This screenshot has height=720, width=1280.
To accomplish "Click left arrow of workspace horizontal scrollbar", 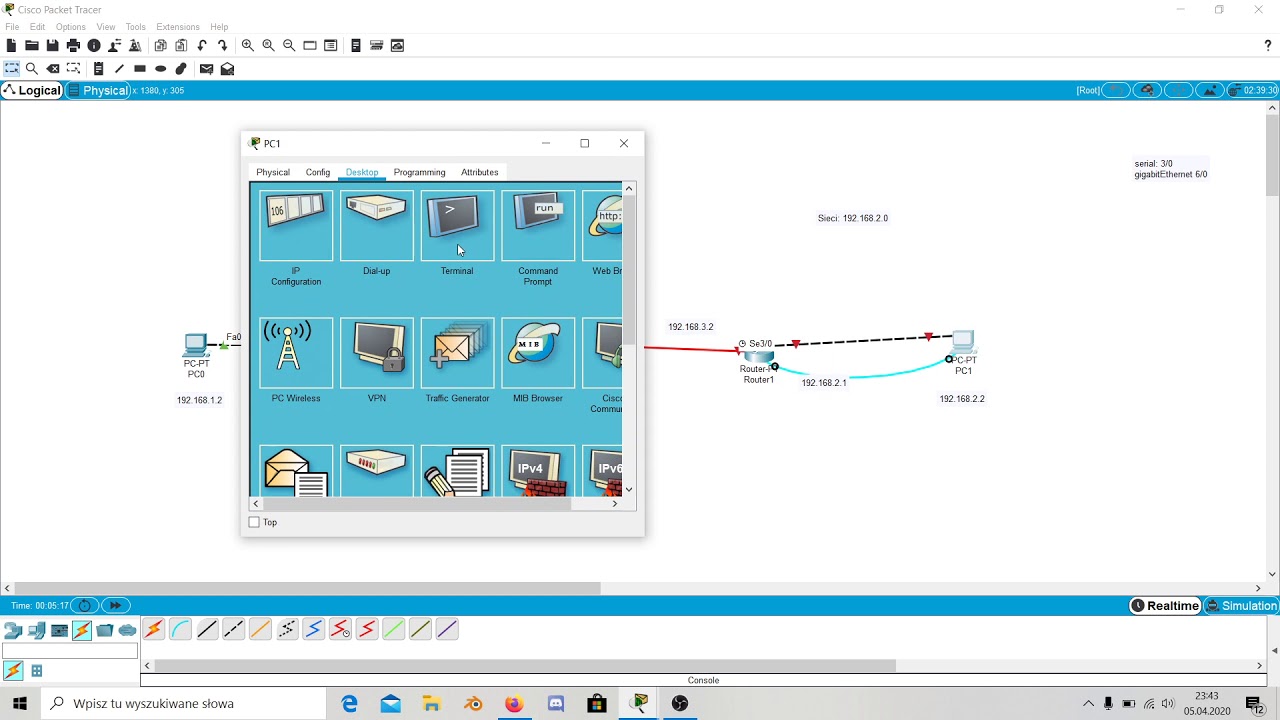I will point(8,588).
